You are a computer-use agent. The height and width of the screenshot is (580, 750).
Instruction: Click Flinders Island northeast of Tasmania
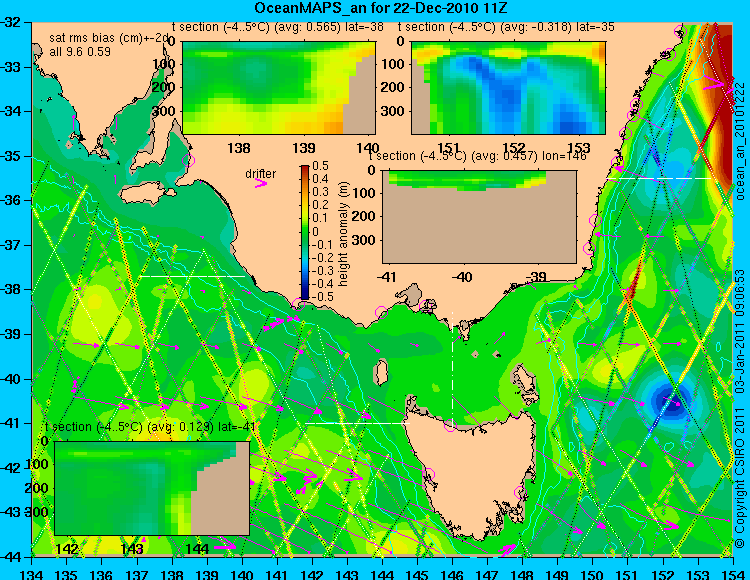pyautogui.click(x=526, y=381)
